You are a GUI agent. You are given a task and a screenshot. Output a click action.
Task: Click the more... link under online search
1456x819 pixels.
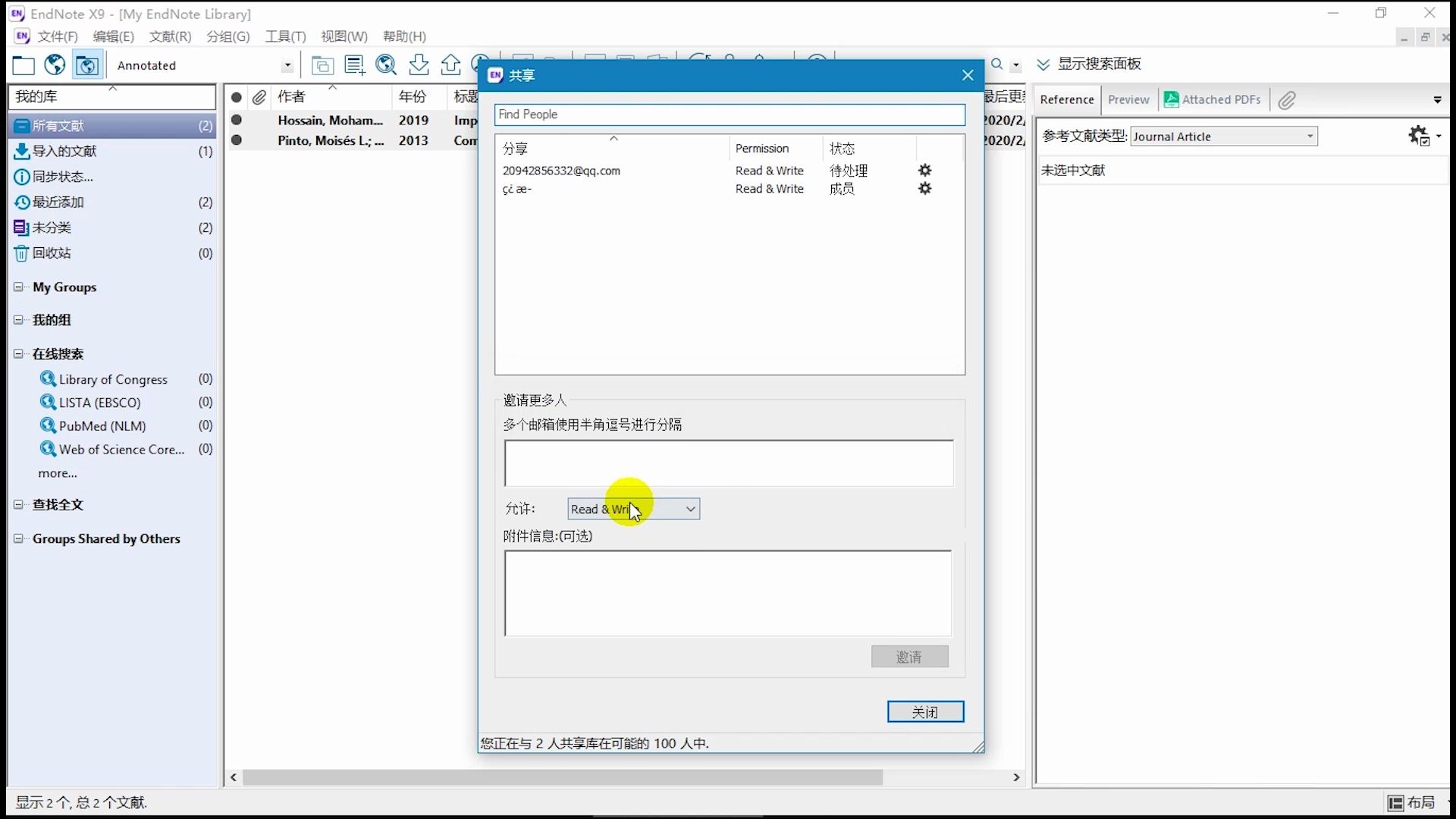58,473
